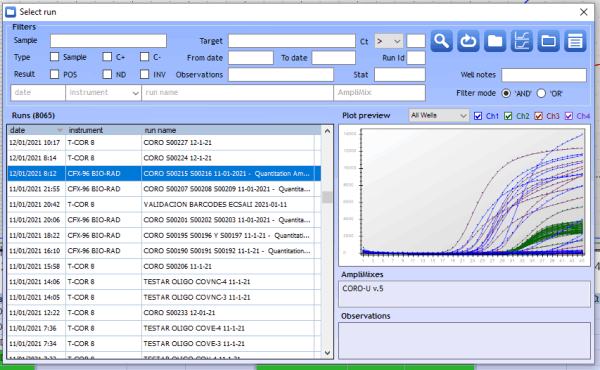
Task: Click the run name column header
Action: tap(231, 130)
